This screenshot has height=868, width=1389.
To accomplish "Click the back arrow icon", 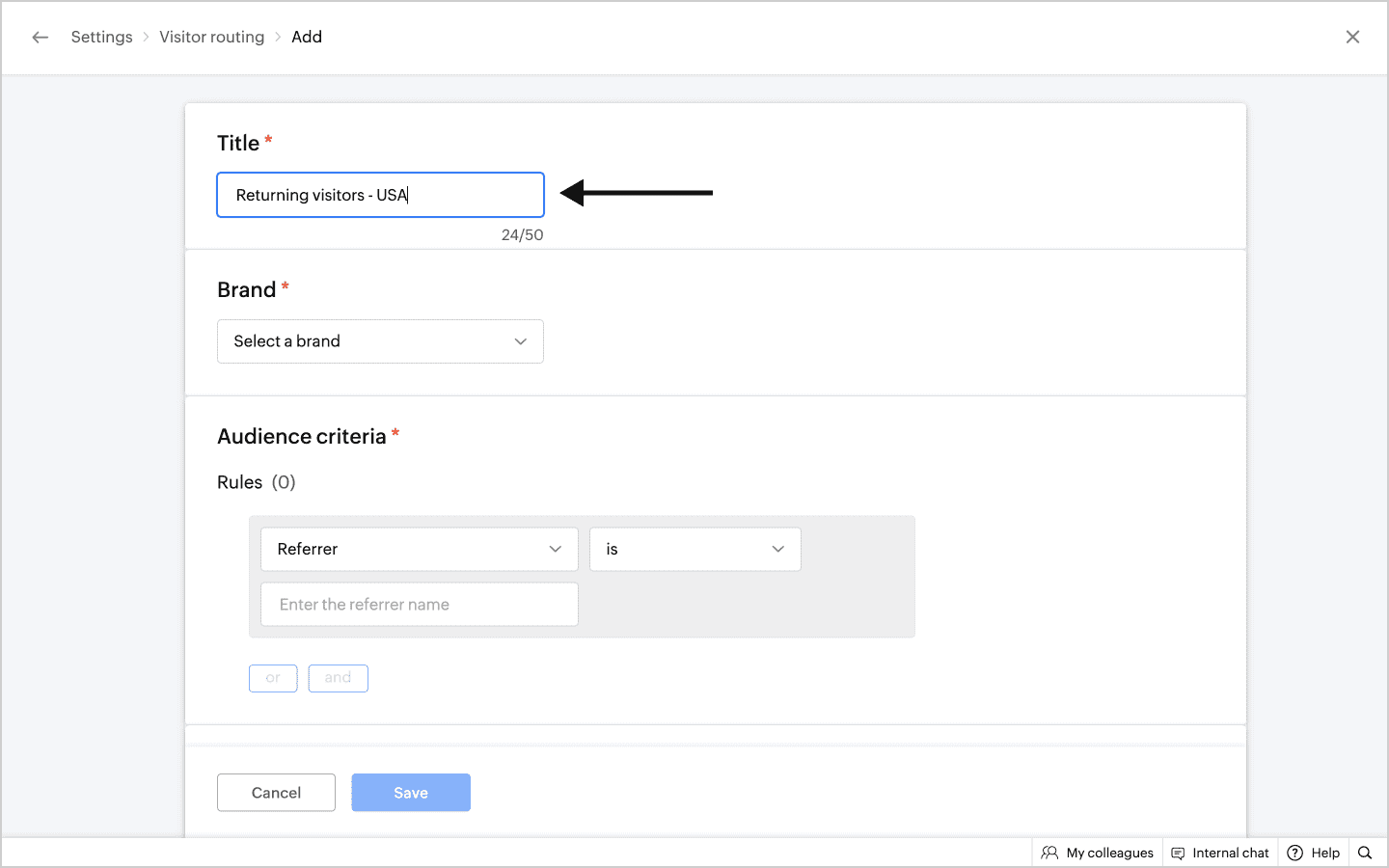I will [40, 38].
